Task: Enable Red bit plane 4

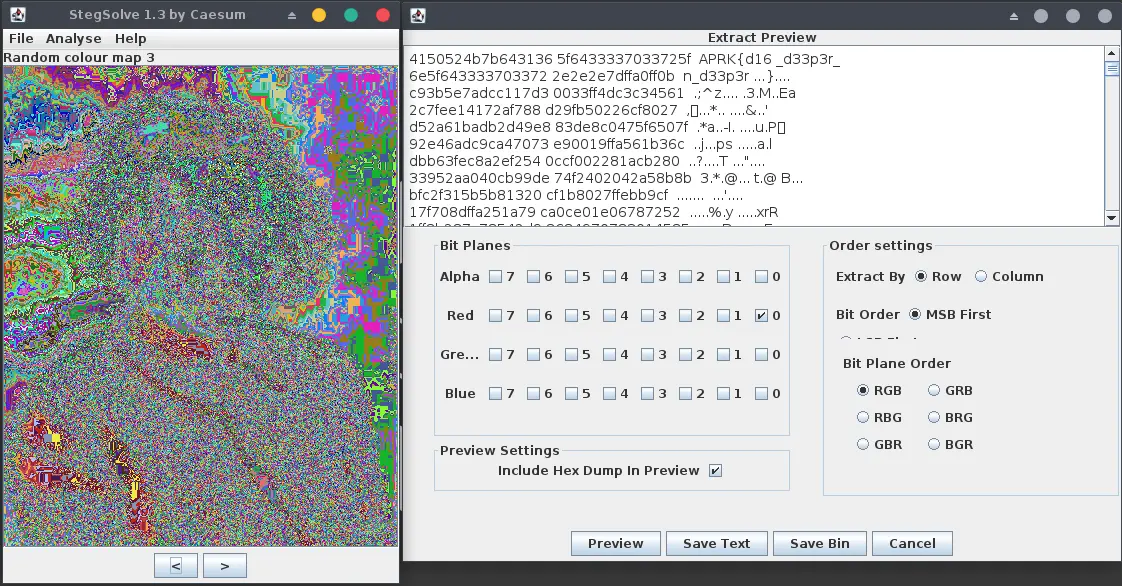Action: (609, 316)
